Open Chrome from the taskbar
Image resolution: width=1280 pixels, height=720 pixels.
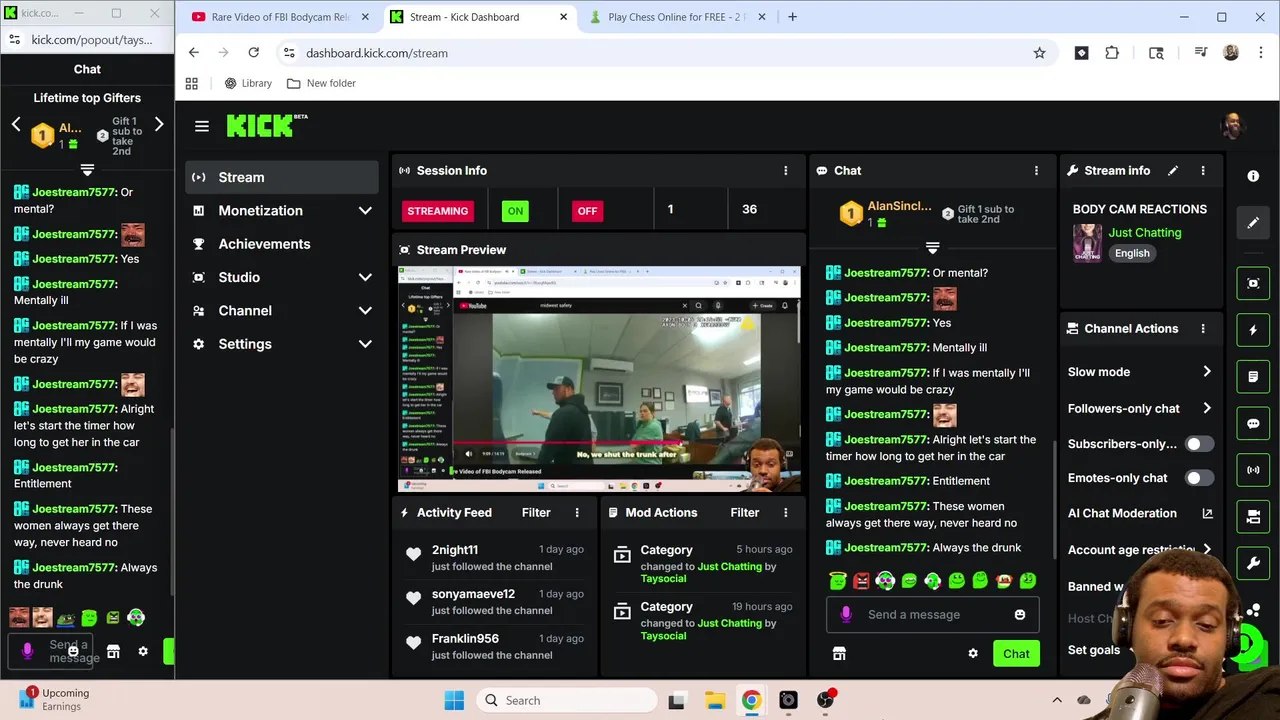coord(751,701)
